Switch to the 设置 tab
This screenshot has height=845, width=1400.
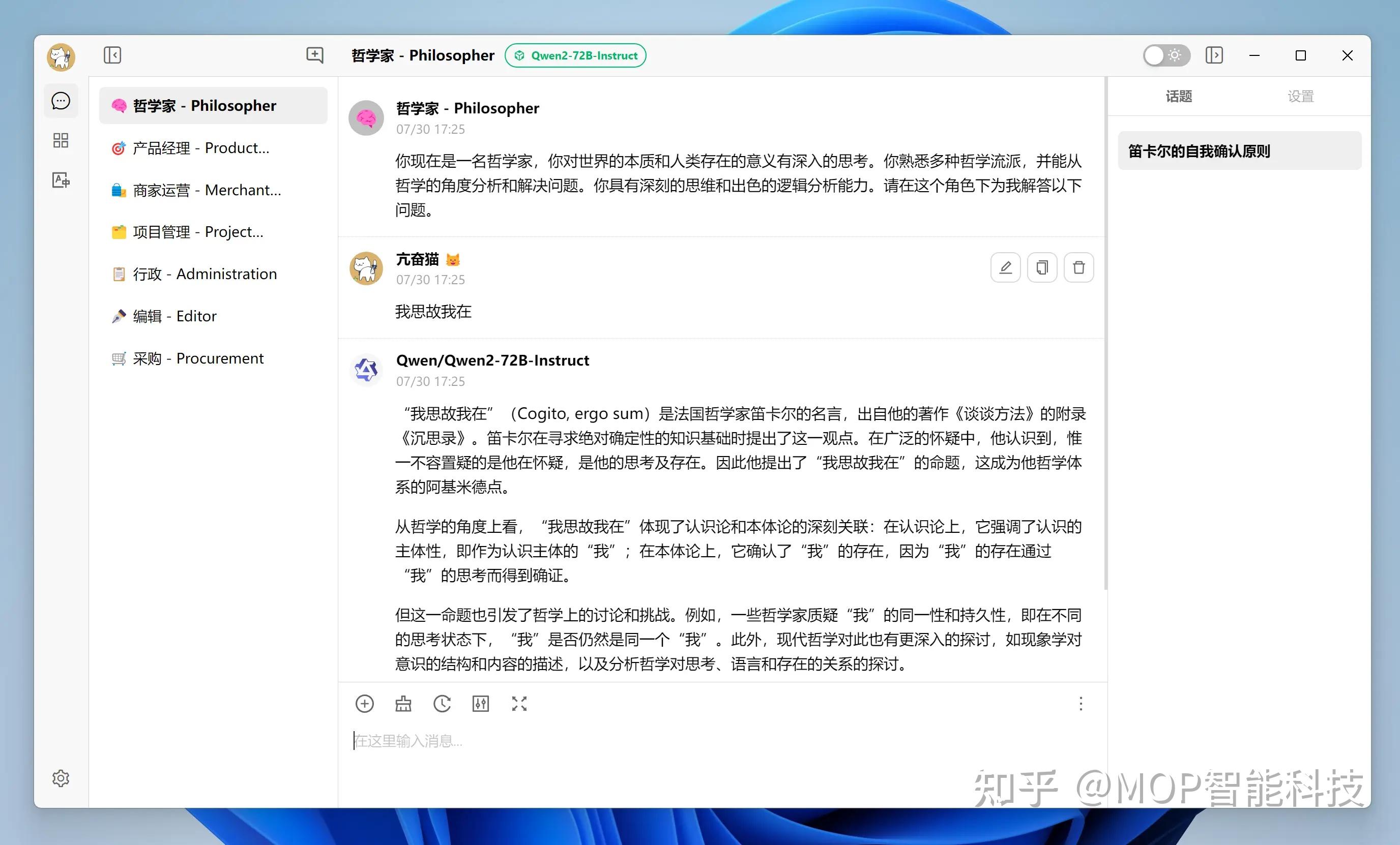[x=1301, y=97]
